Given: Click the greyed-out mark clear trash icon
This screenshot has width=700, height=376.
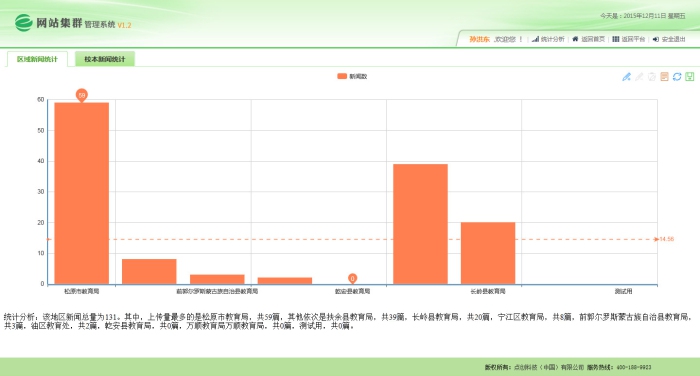Looking at the screenshot, I should click(652, 77).
